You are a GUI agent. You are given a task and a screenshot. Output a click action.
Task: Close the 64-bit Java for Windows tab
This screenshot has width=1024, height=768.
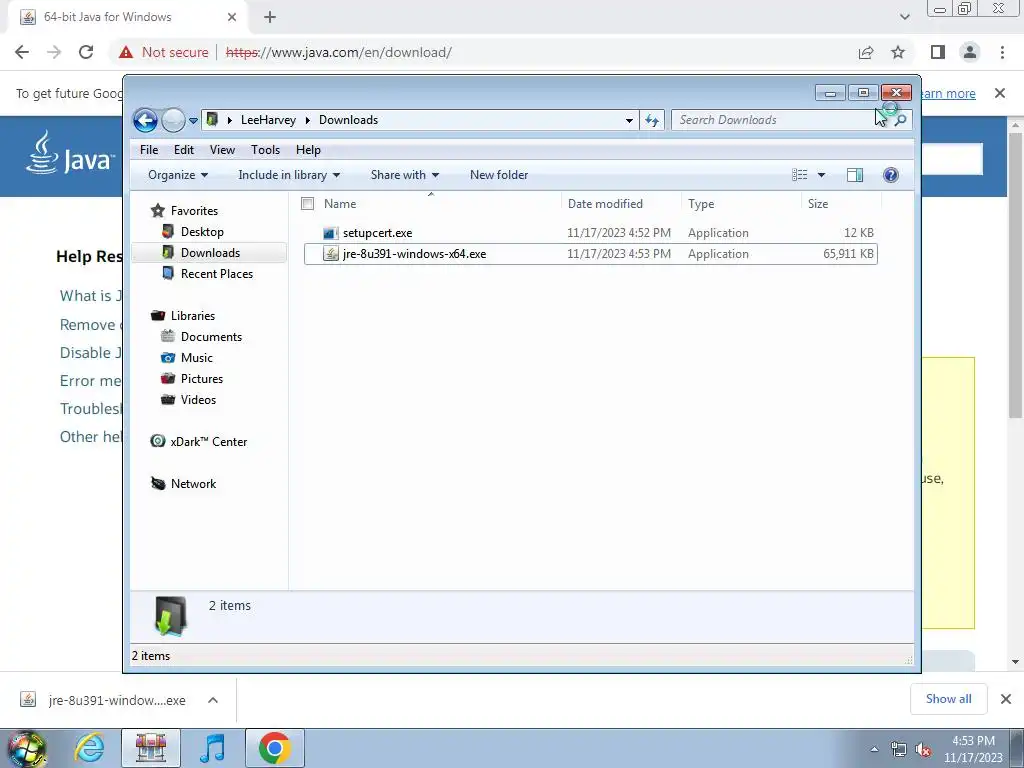pos(232,17)
